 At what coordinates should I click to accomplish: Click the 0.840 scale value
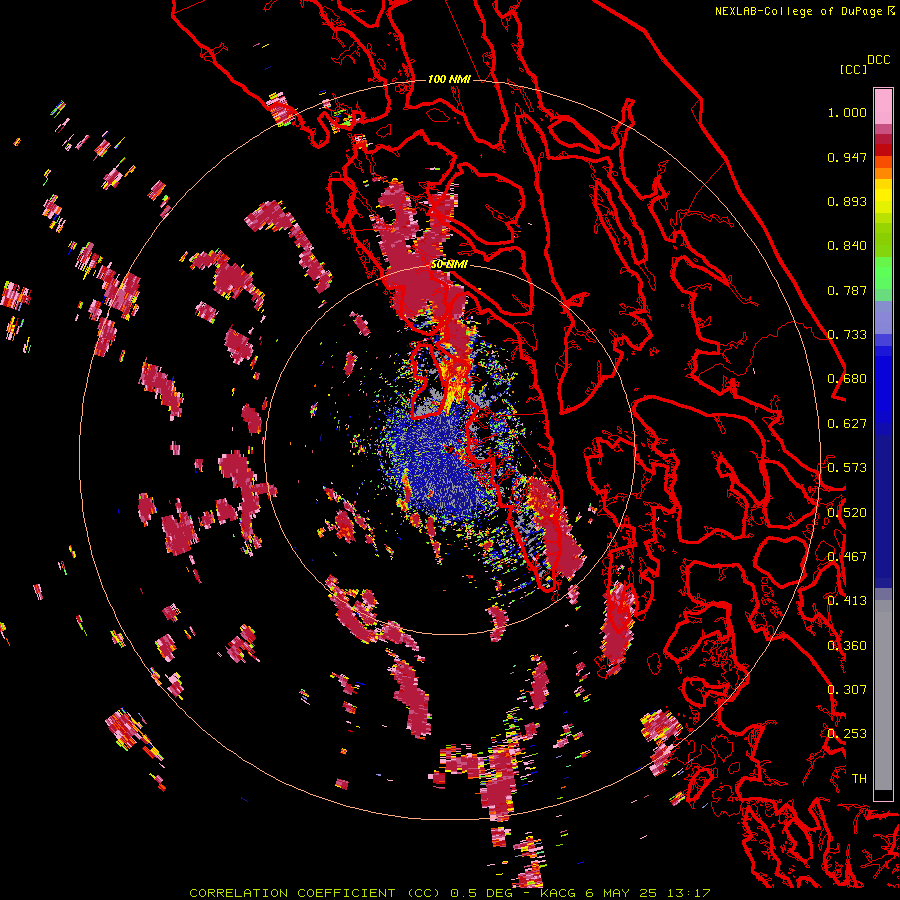pos(847,246)
